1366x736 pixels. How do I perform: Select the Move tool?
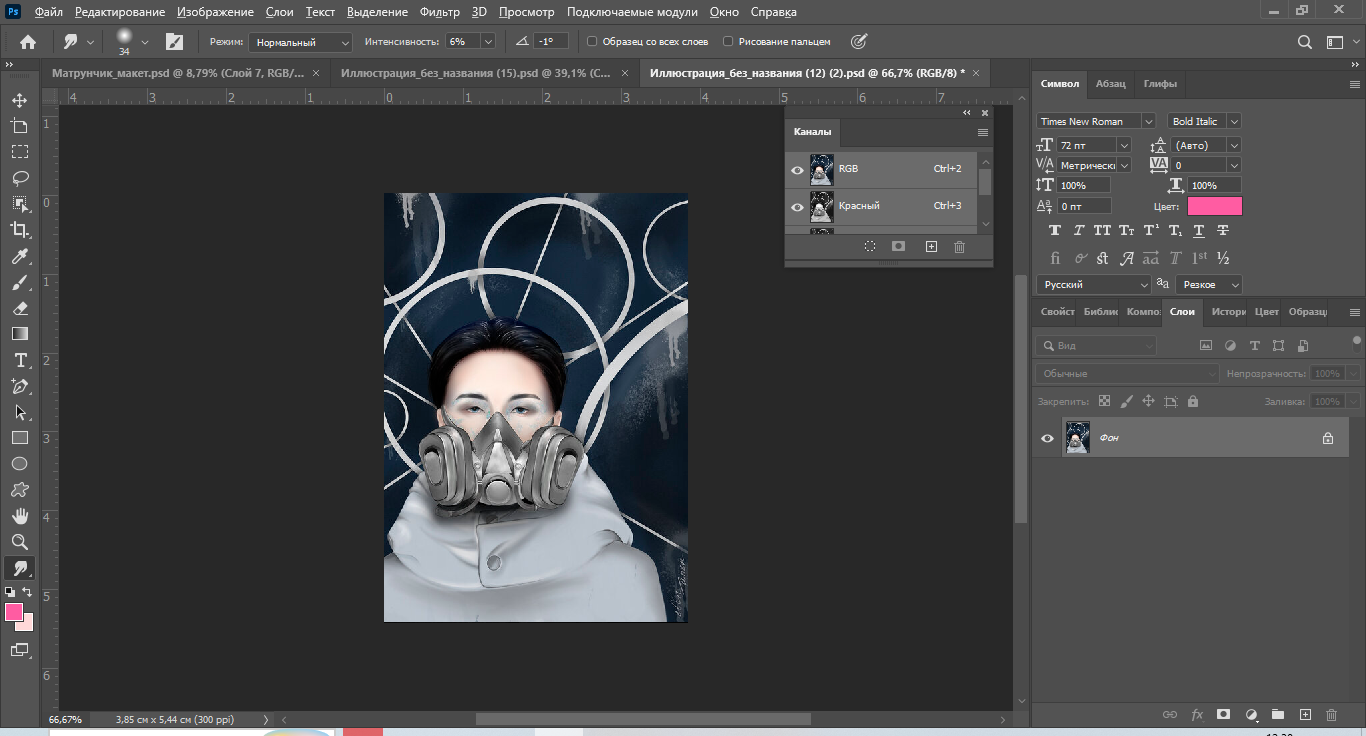point(19,100)
